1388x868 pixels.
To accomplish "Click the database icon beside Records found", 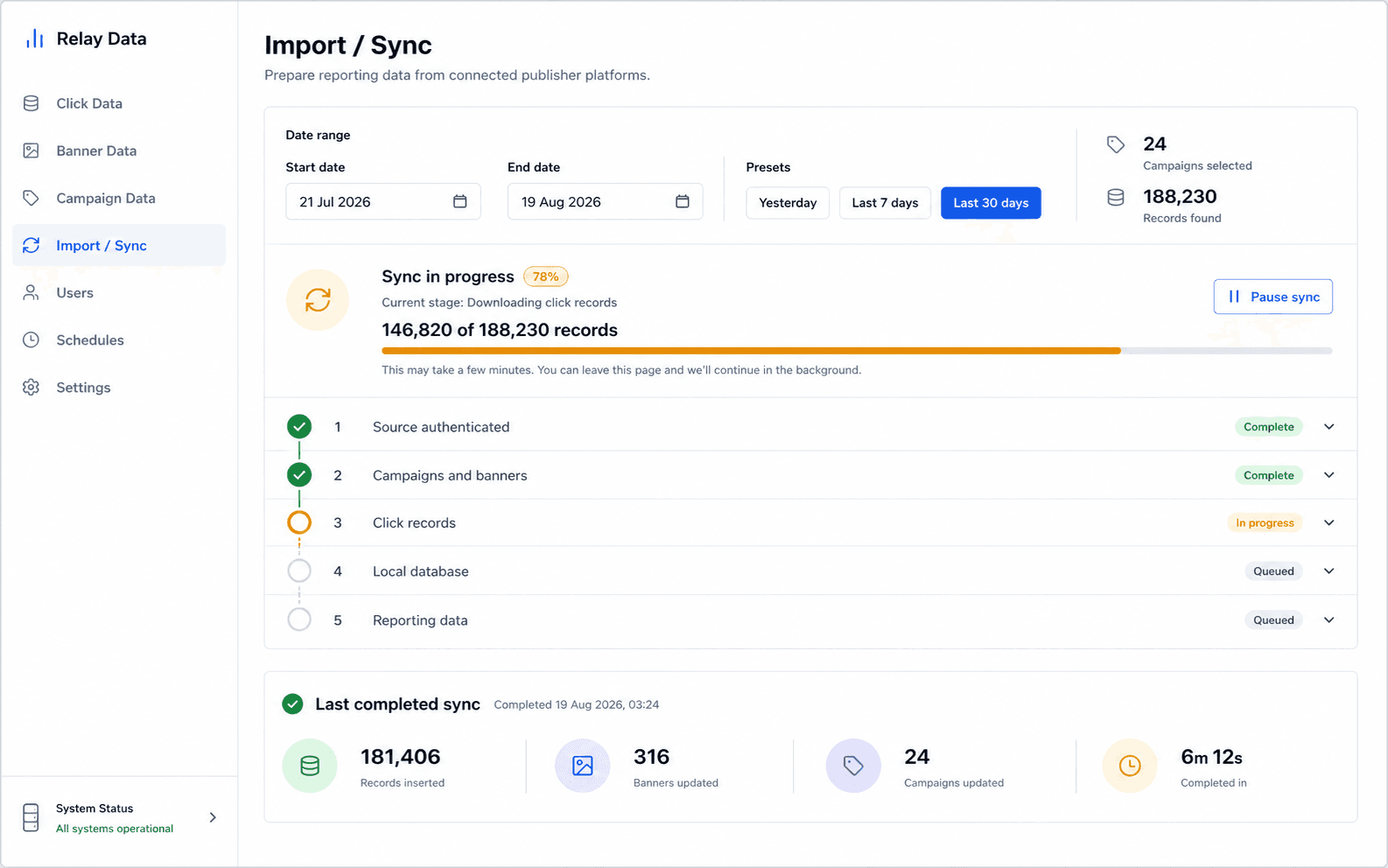I will click(x=1115, y=197).
